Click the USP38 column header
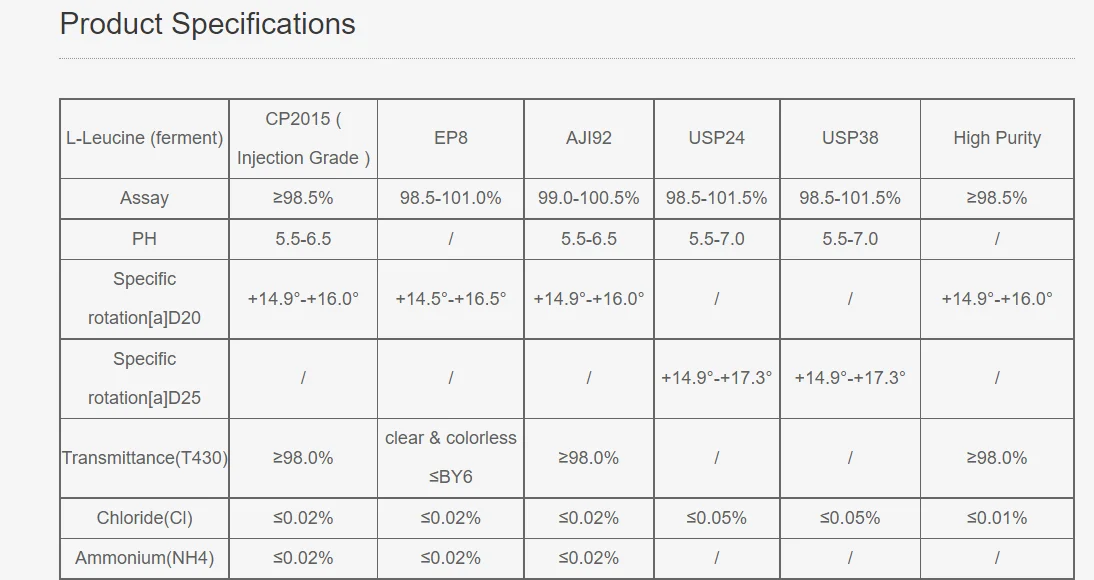The height and width of the screenshot is (580, 1094). [x=850, y=138]
